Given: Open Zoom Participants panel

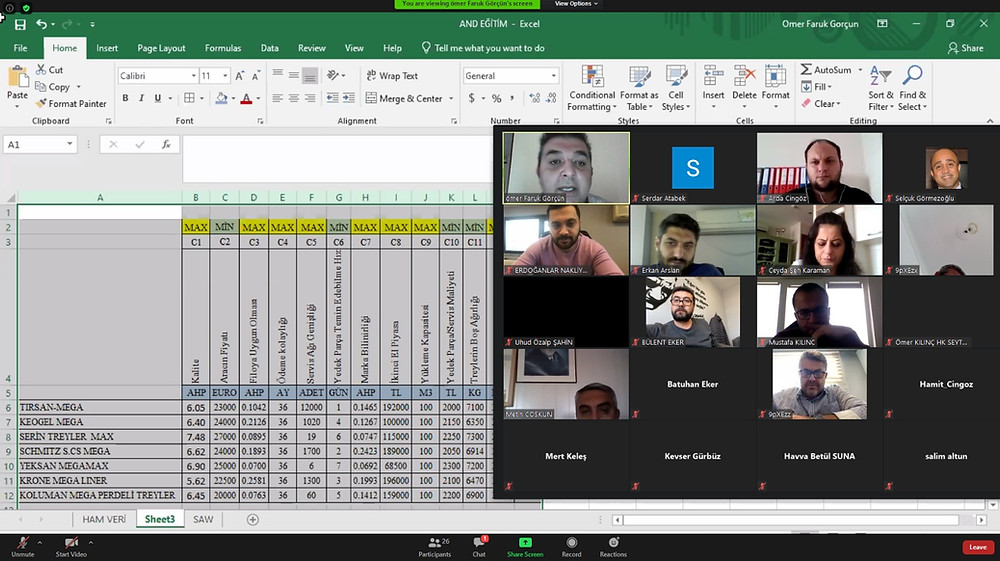Looking at the screenshot, I should click(x=435, y=546).
